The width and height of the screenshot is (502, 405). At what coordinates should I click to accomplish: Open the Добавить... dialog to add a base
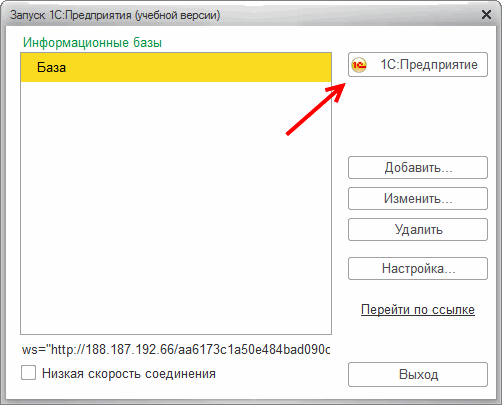(418, 167)
